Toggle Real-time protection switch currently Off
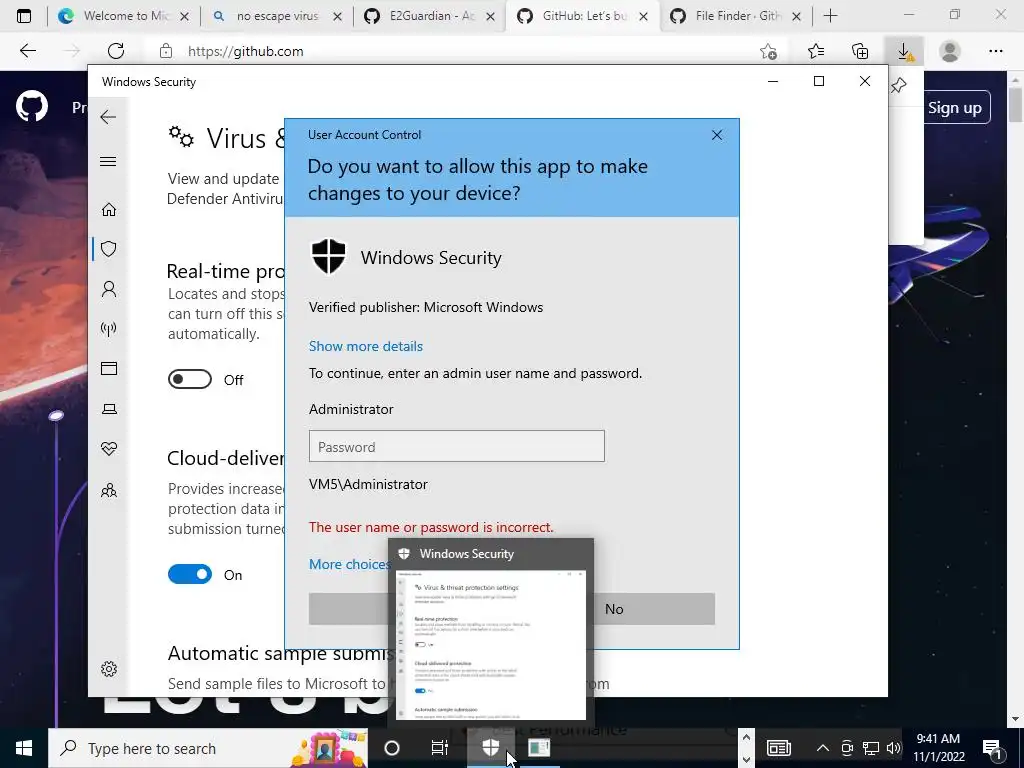The width and height of the screenshot is (1024, 768). [x=190, y=379]
